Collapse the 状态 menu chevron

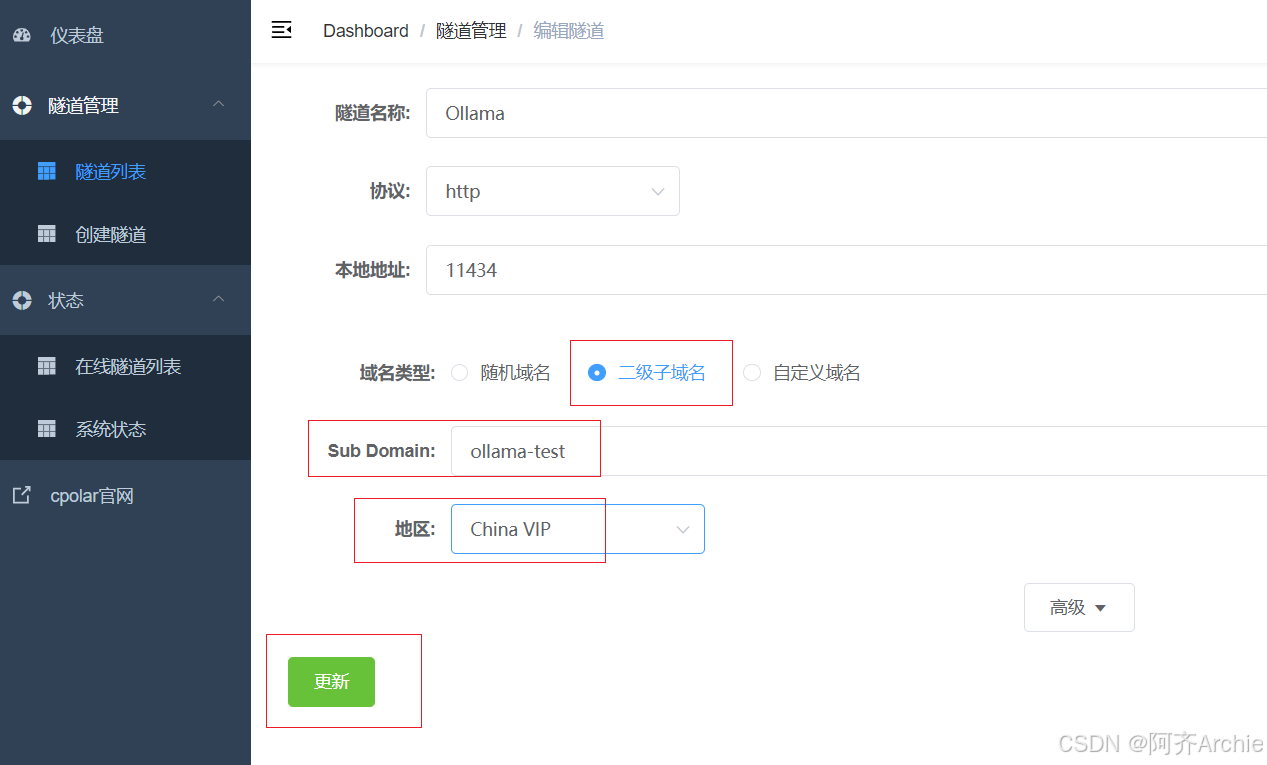(x=219, y=299)
